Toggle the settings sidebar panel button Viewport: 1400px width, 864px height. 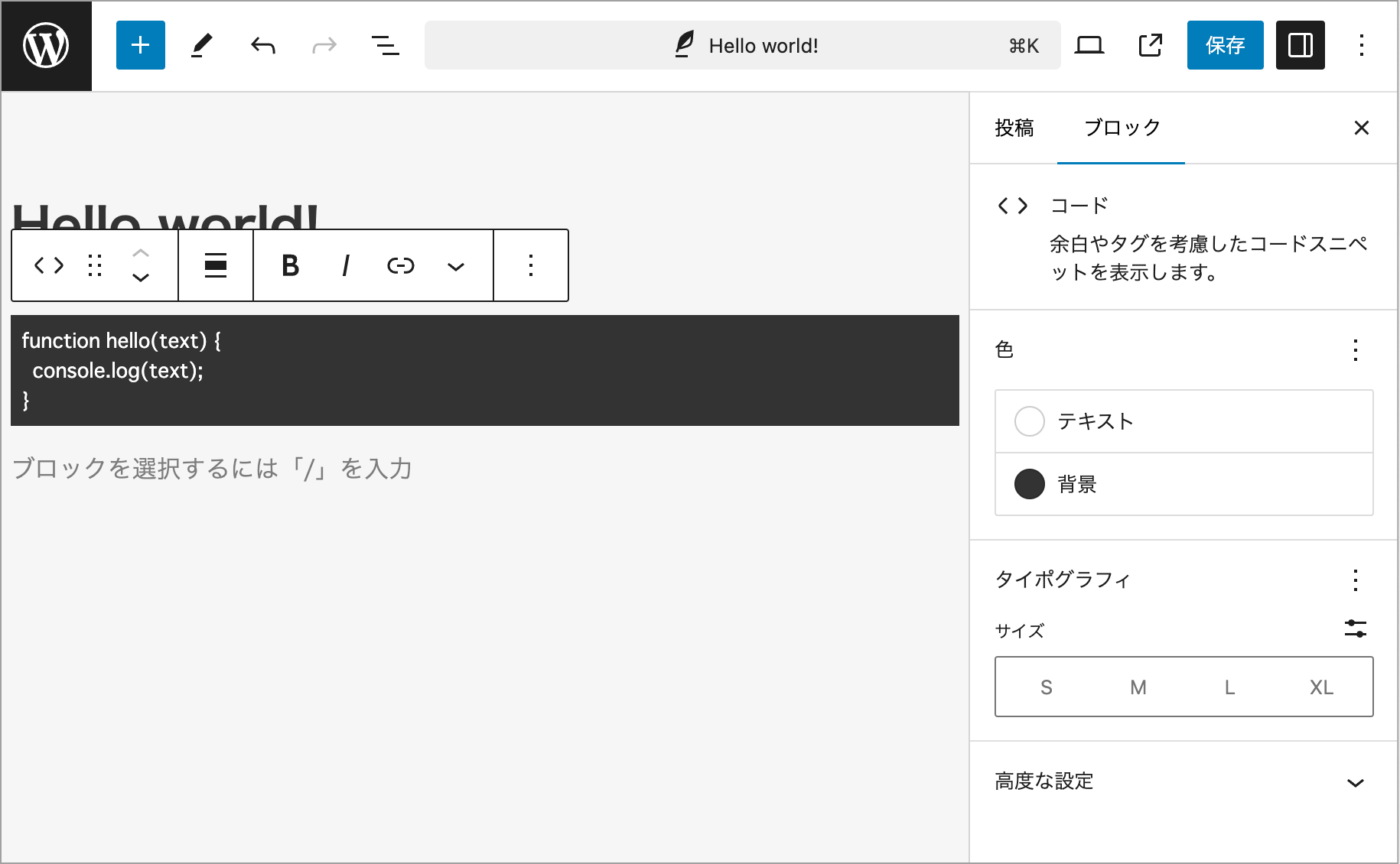tap(1300, 45)
